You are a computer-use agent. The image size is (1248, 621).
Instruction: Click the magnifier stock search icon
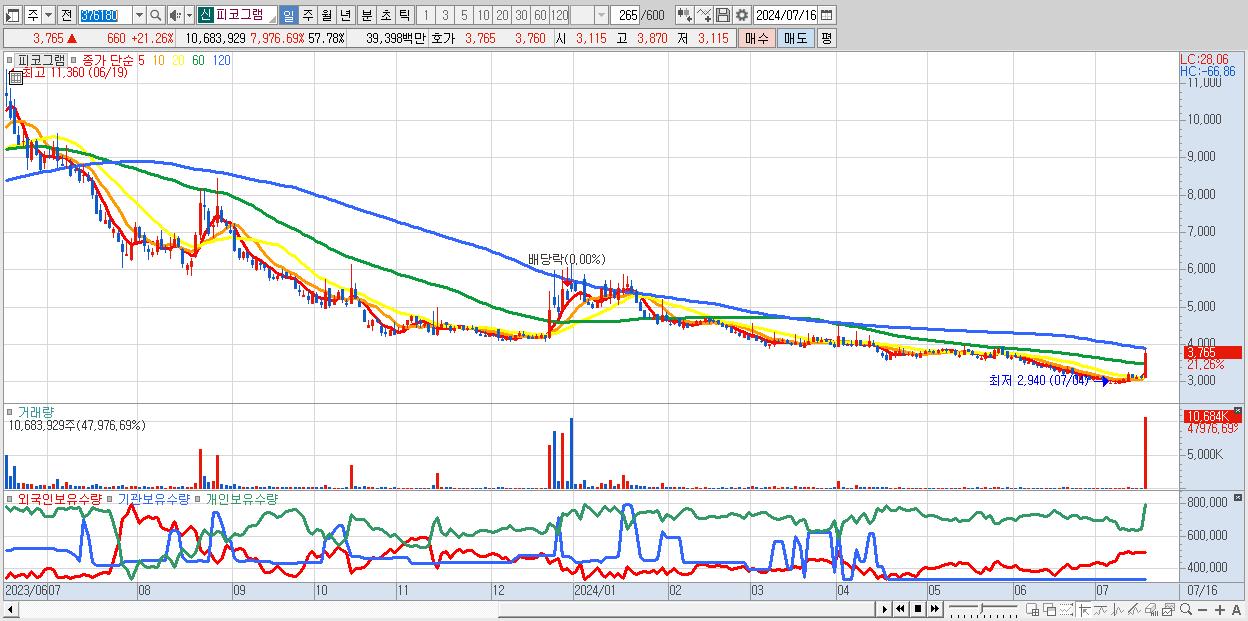156,15
